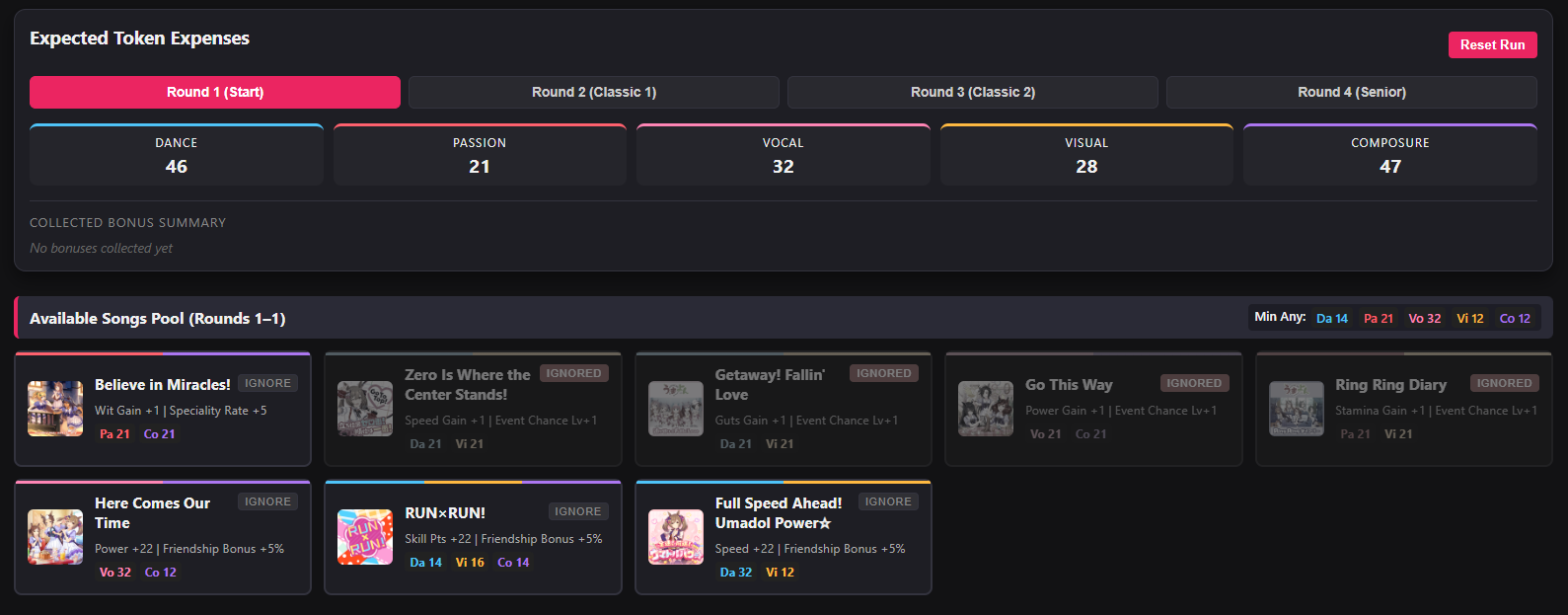Click the Co 21 cost on Believe in Miracles!
This screenshot has width=1568, height=615.
tap(159, 434)
